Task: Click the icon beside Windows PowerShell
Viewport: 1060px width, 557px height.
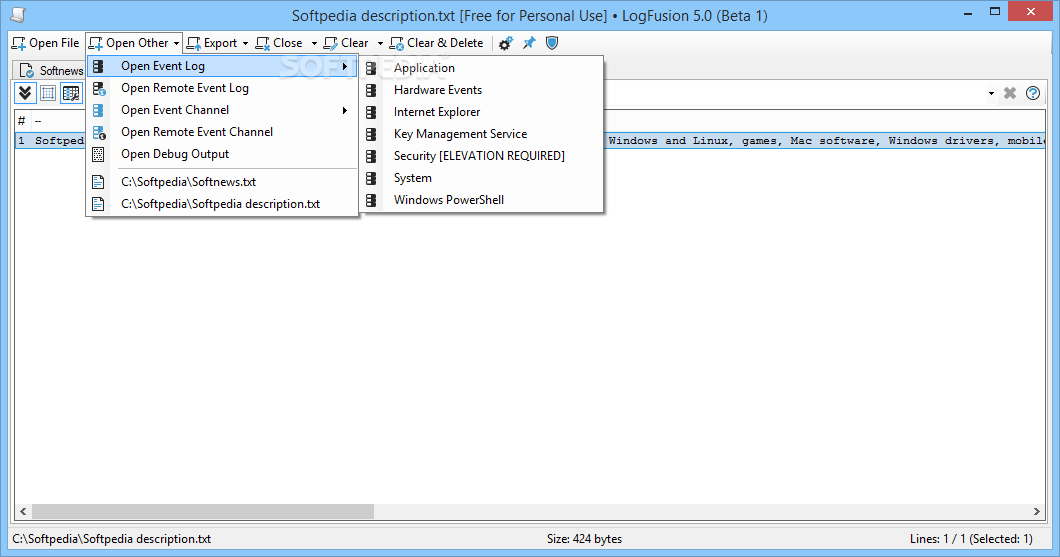Action: [371, 200]
